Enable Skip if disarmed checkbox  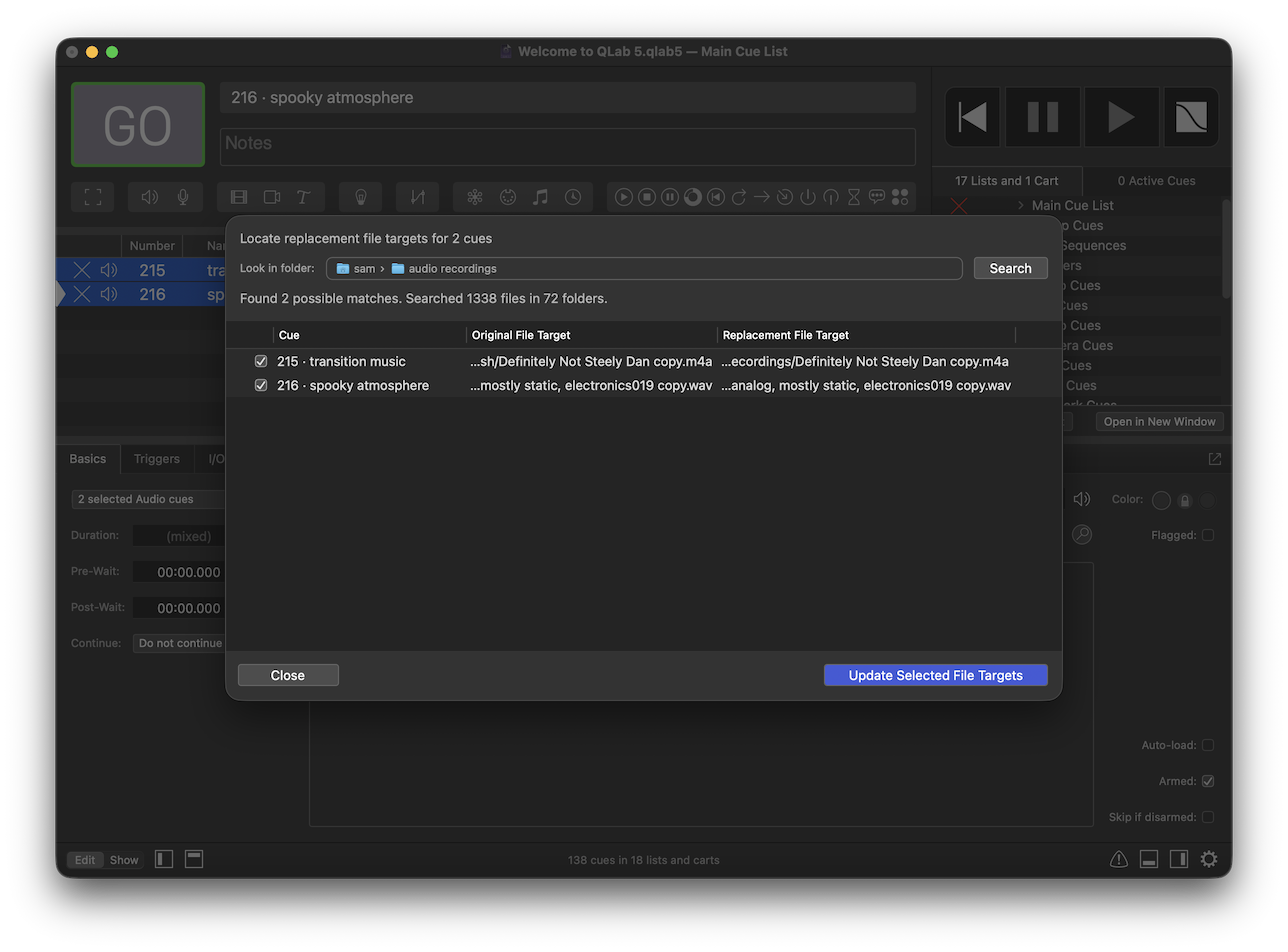1208,817
